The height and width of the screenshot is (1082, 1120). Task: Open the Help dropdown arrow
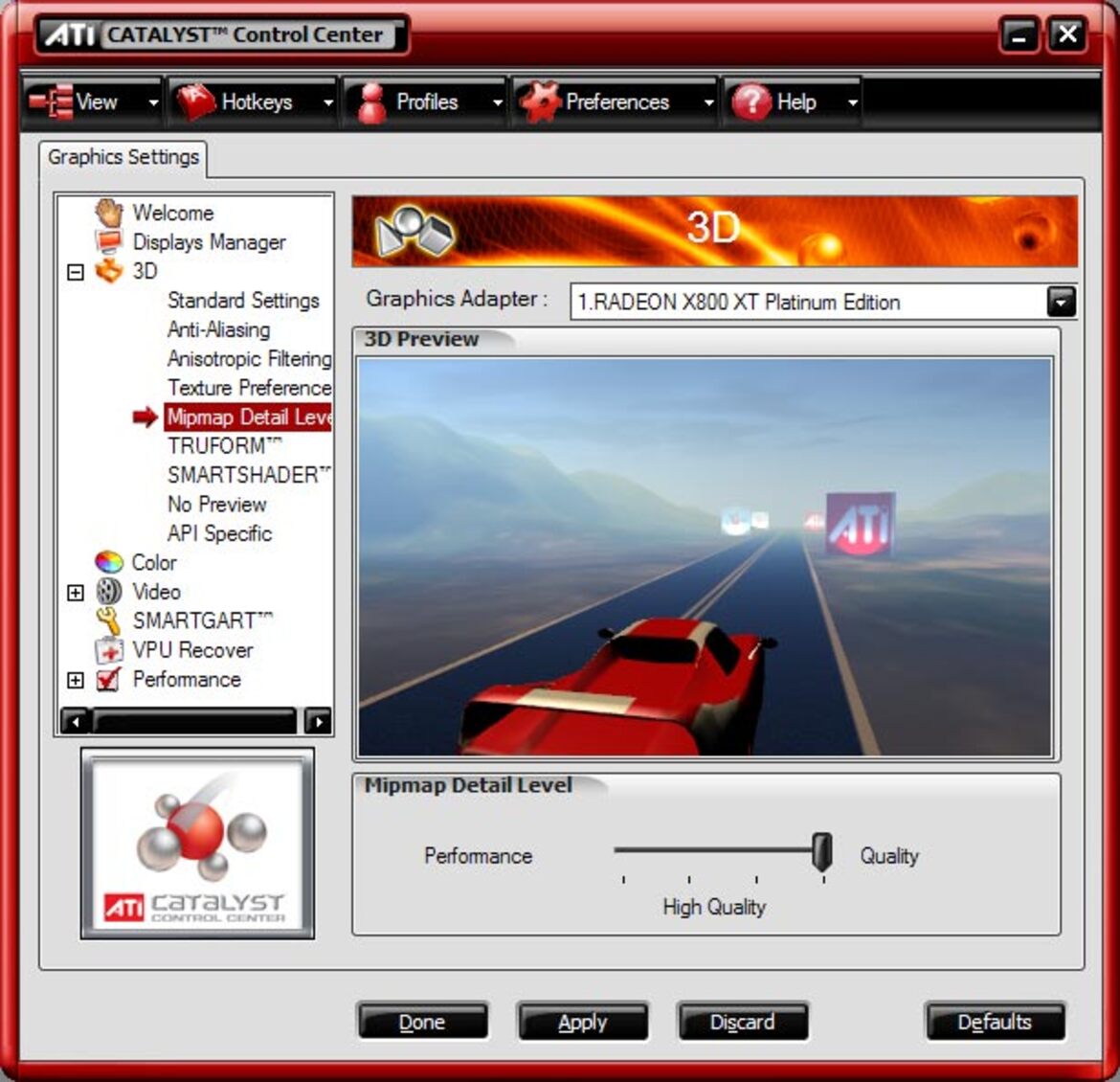click(x=852, y=102)
